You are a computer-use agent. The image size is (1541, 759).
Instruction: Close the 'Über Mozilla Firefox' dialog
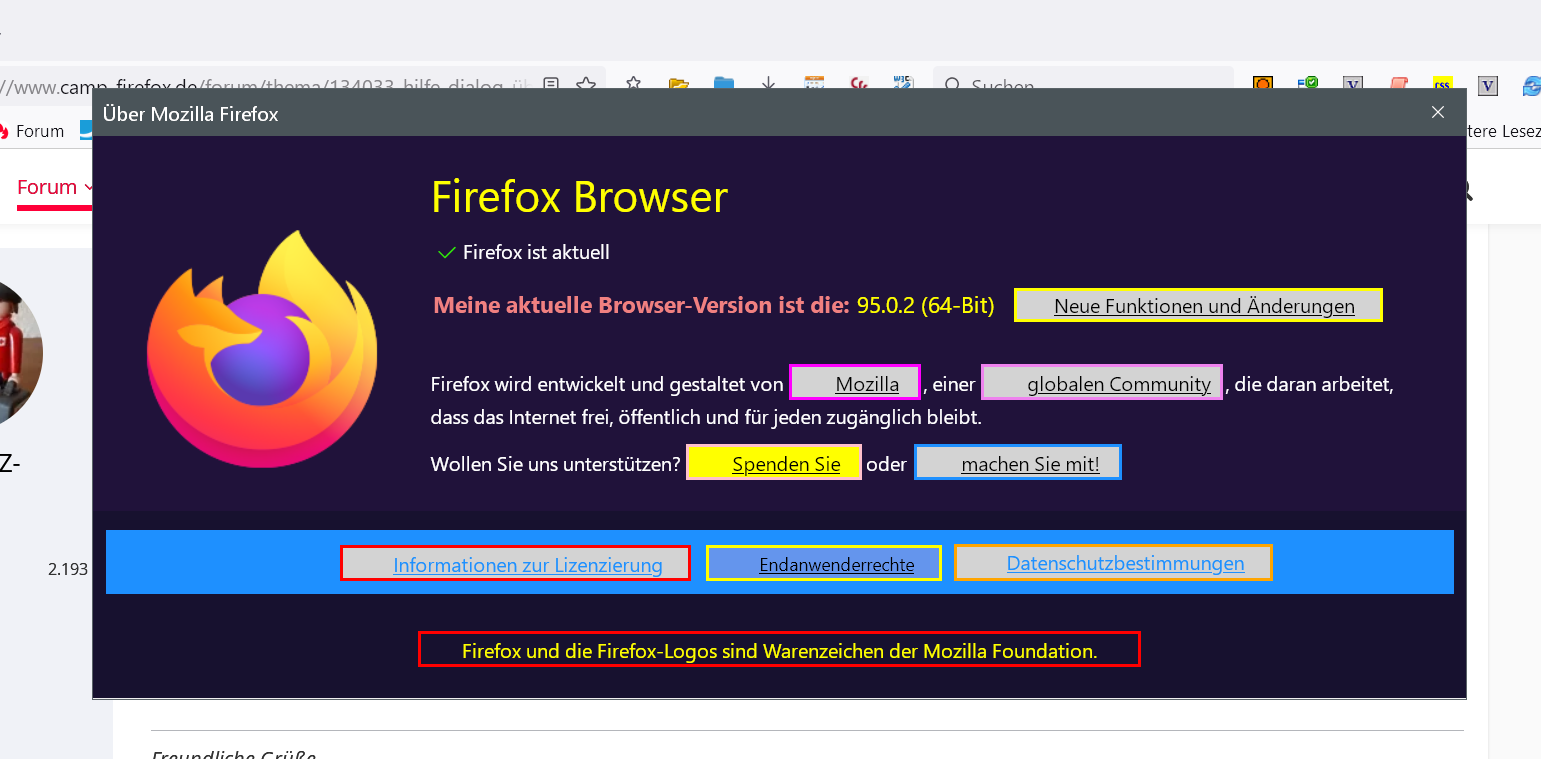click(x=1438, y=112)
